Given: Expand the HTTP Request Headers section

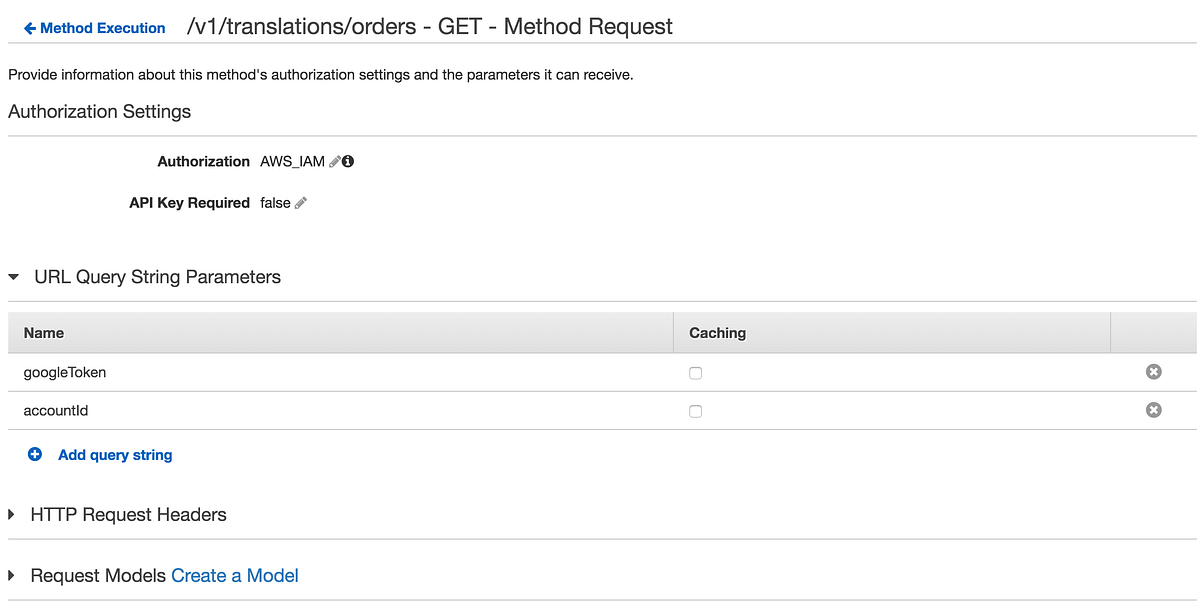Looking at the screenshot, I should [x=10, y=515].
